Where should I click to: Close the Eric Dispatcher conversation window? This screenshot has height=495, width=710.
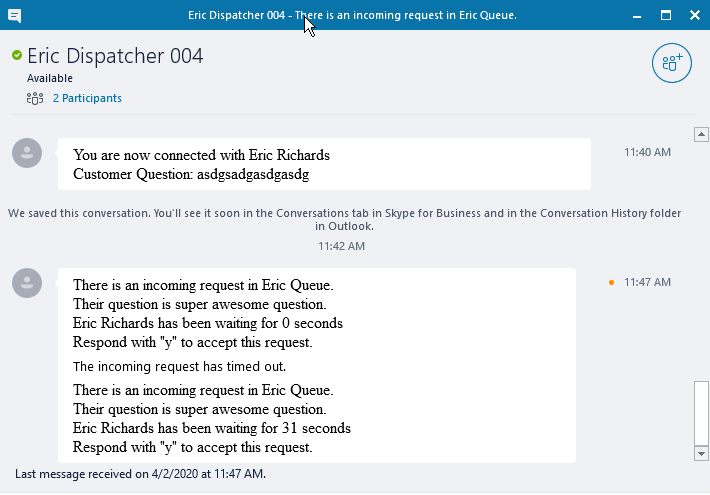pos(695,15)
